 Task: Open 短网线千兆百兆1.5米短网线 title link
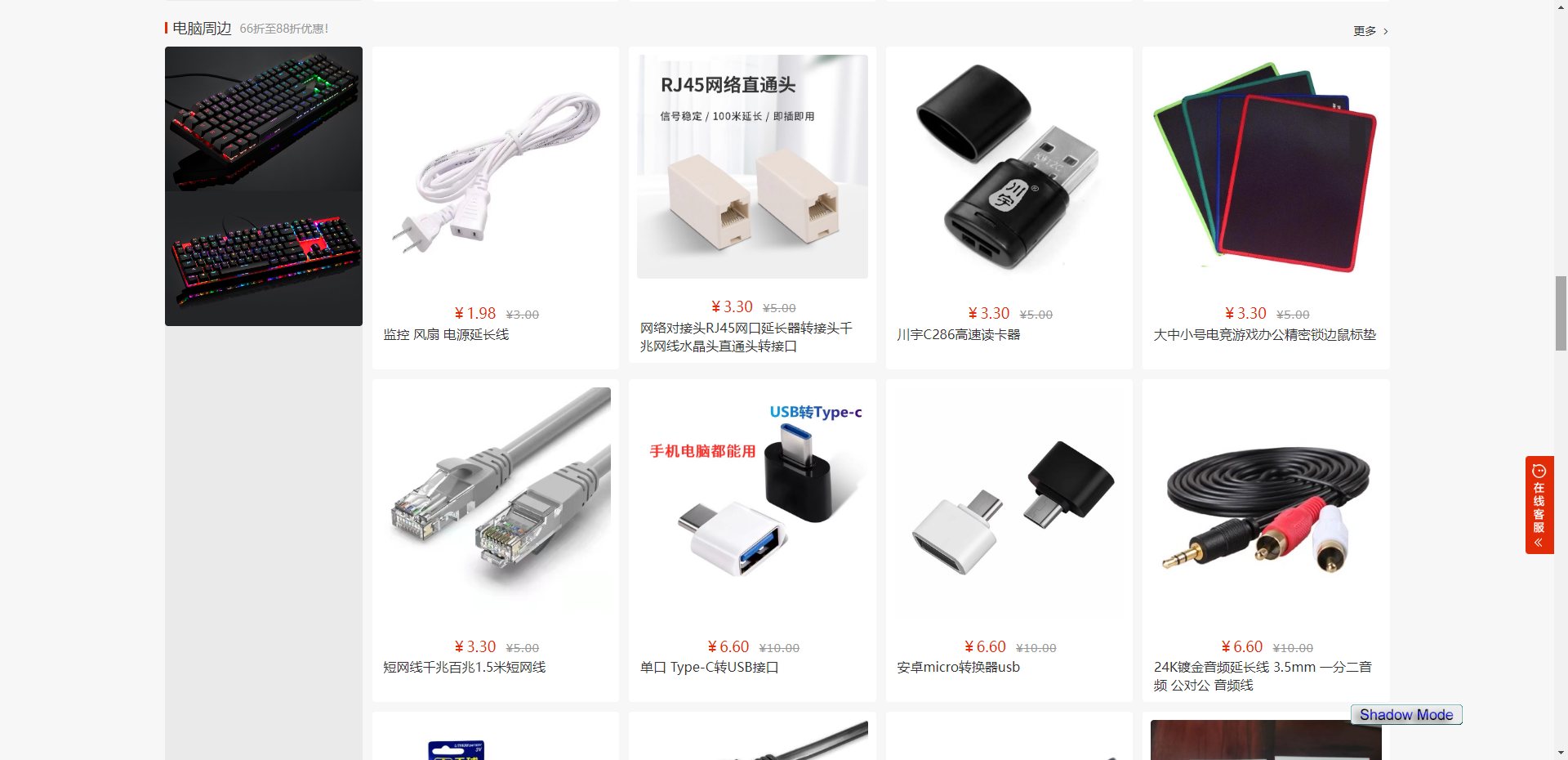click(465, 668)
